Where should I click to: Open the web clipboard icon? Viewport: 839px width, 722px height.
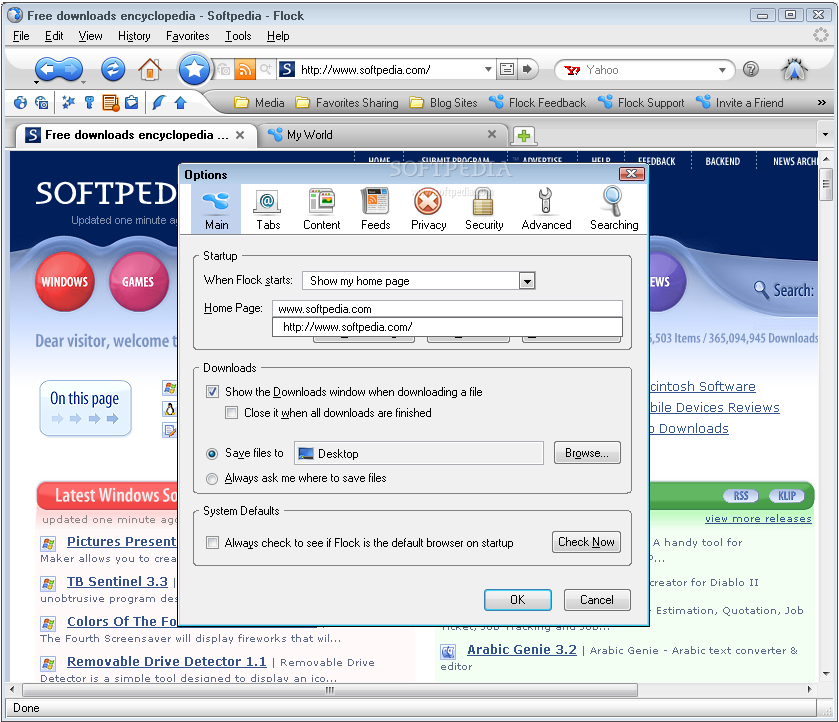131,102
